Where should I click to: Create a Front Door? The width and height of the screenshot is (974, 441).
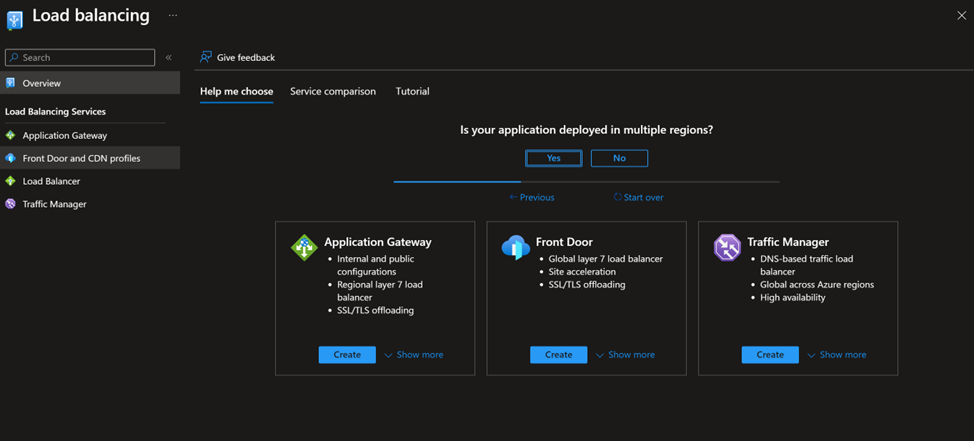pos(558,355)
